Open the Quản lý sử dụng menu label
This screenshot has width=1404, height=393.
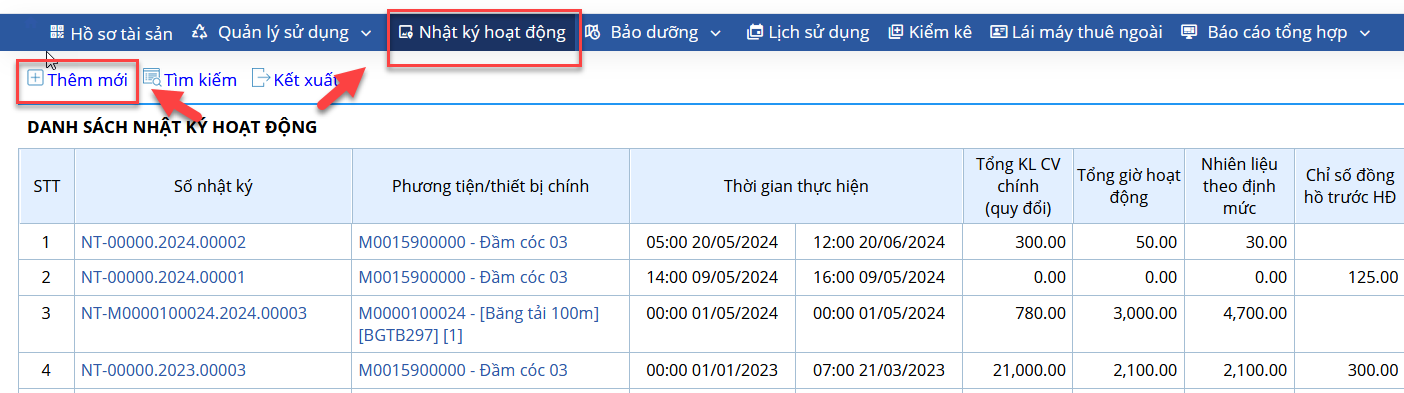tap(284, 33)
